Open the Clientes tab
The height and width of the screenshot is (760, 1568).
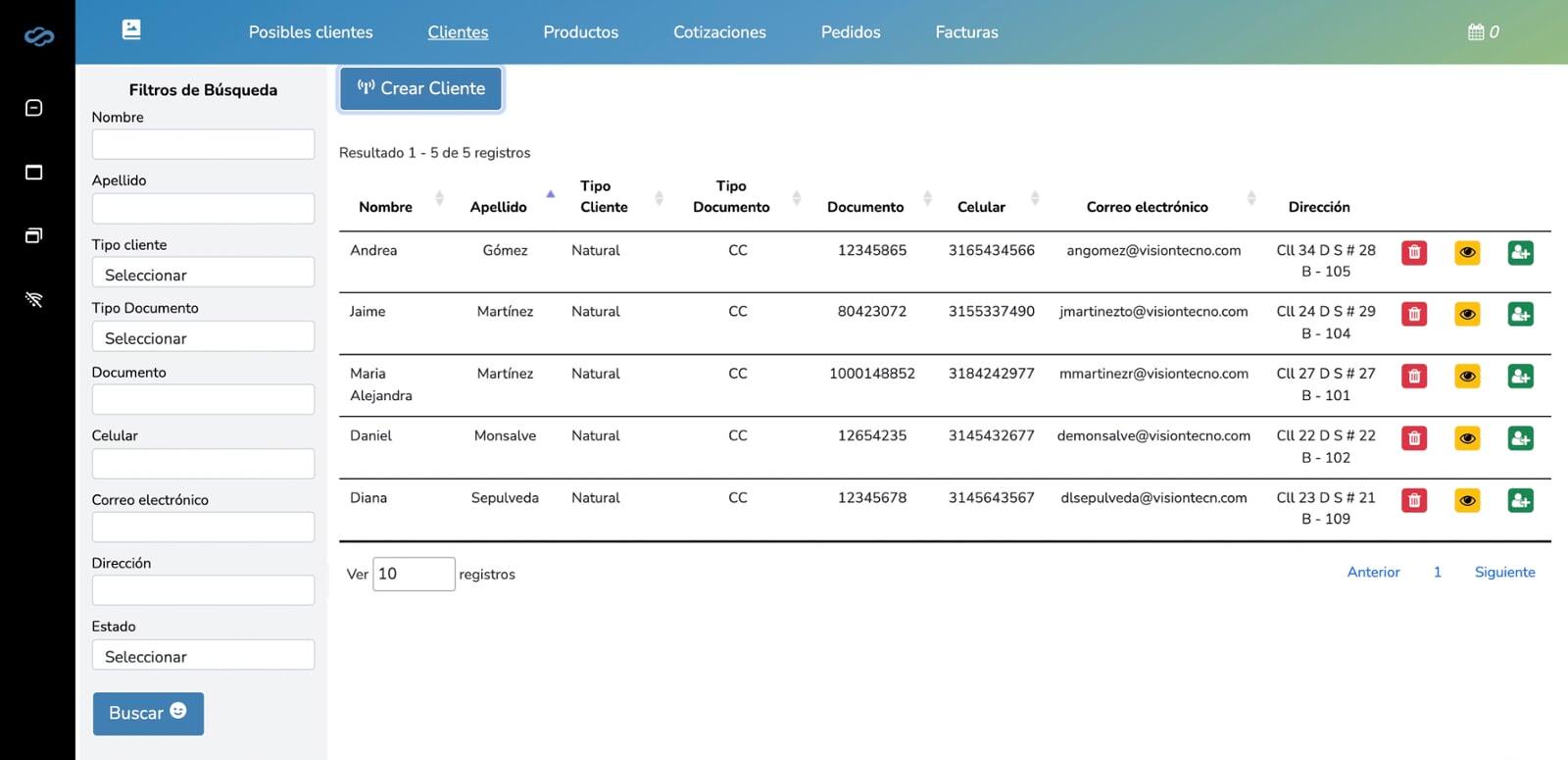click(x=458, y=32)
